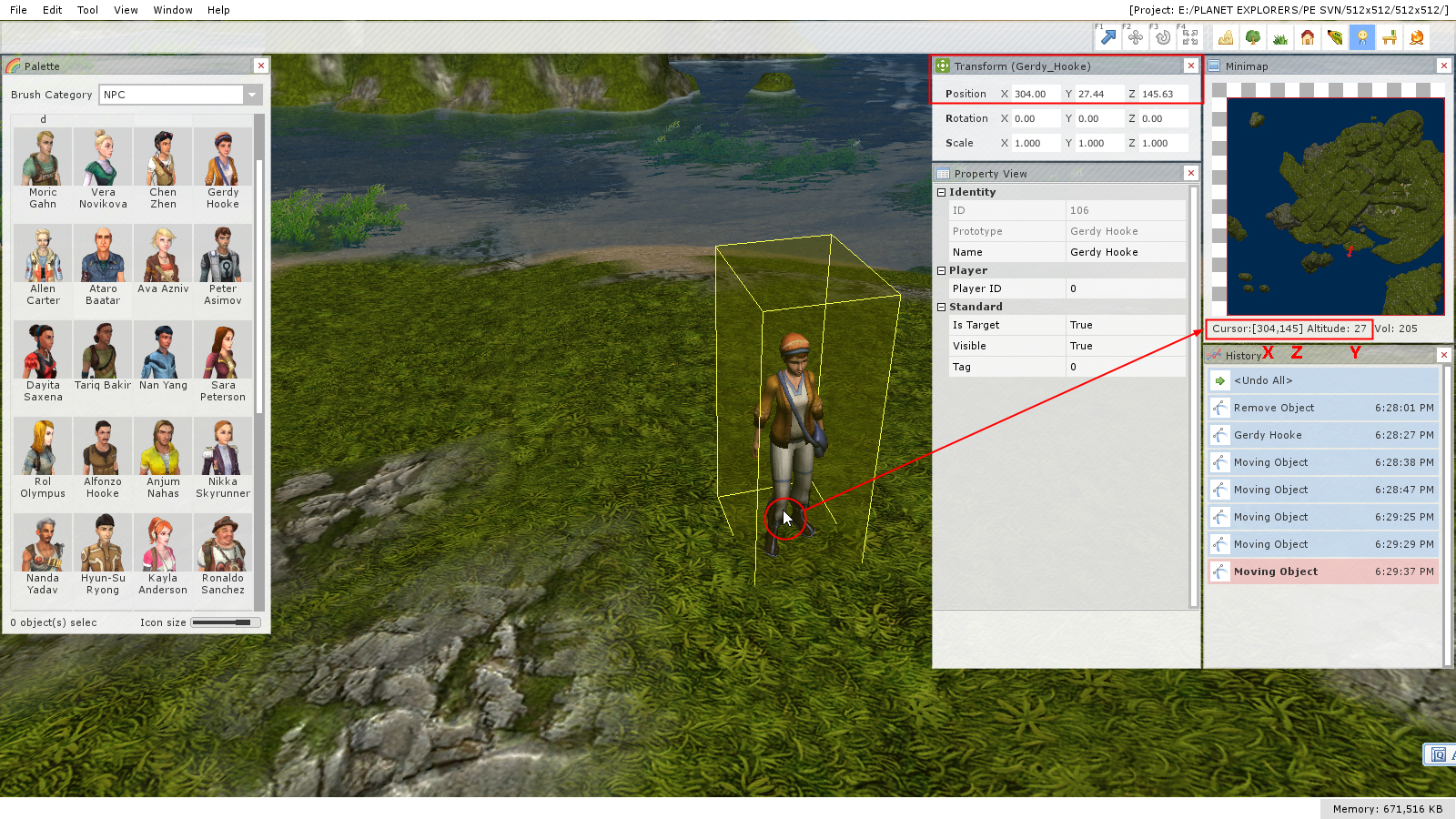Image resolution: width=1456 pixels, height=819 pixels.
Task: Collapse the Standard property group
Action: coord(942,307)
